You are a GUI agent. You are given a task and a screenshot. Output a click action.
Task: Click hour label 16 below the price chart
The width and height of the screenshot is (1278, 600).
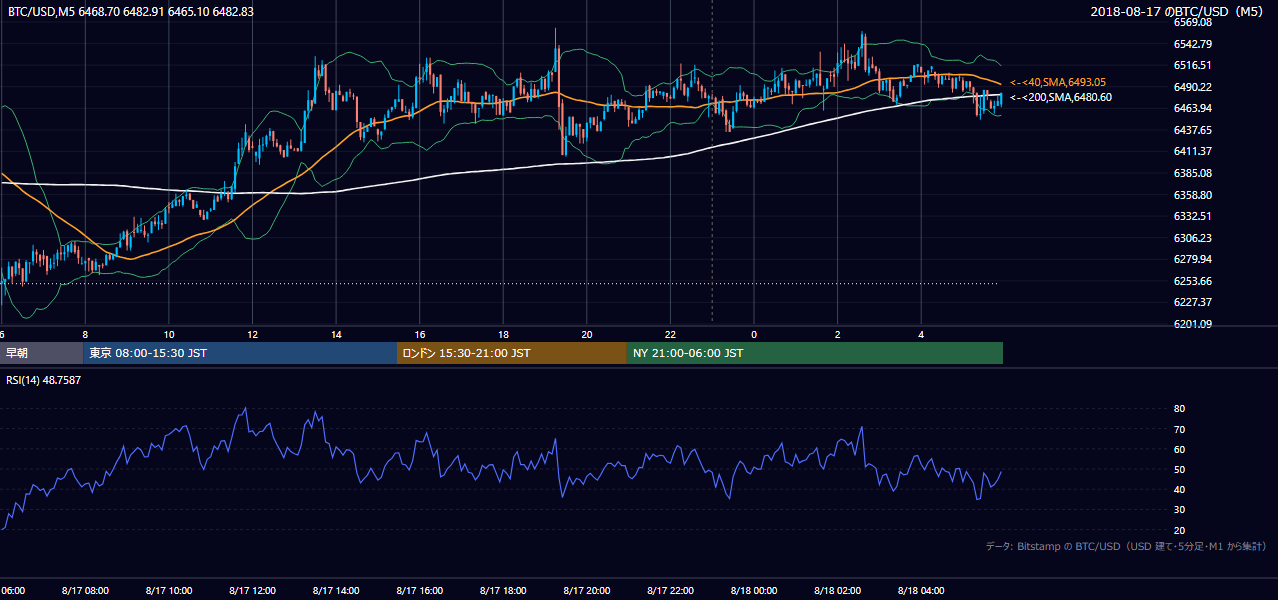tap(420, 334)
